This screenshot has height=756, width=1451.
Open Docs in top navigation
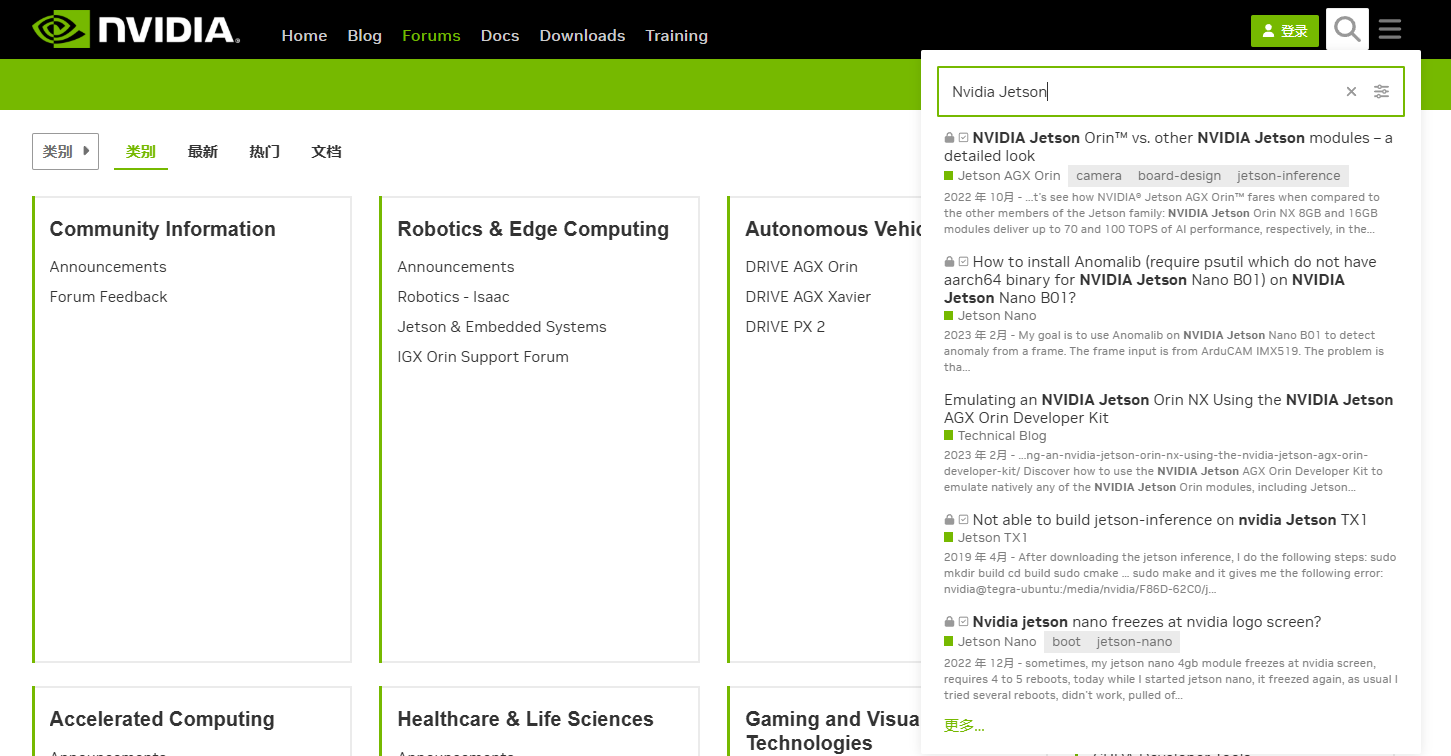[x=500, y=35]
